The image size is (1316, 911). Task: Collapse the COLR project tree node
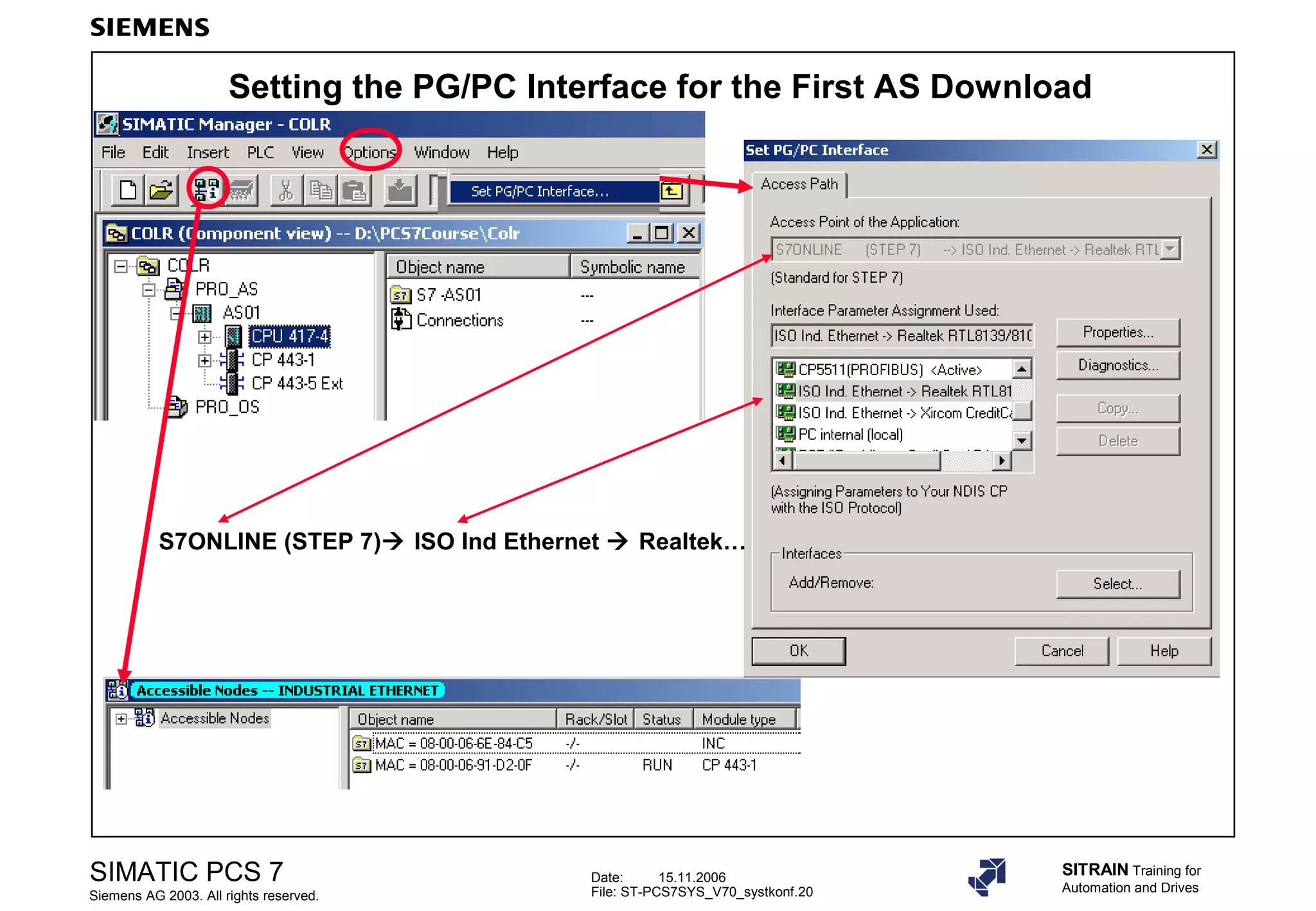[x=121, y=266]
